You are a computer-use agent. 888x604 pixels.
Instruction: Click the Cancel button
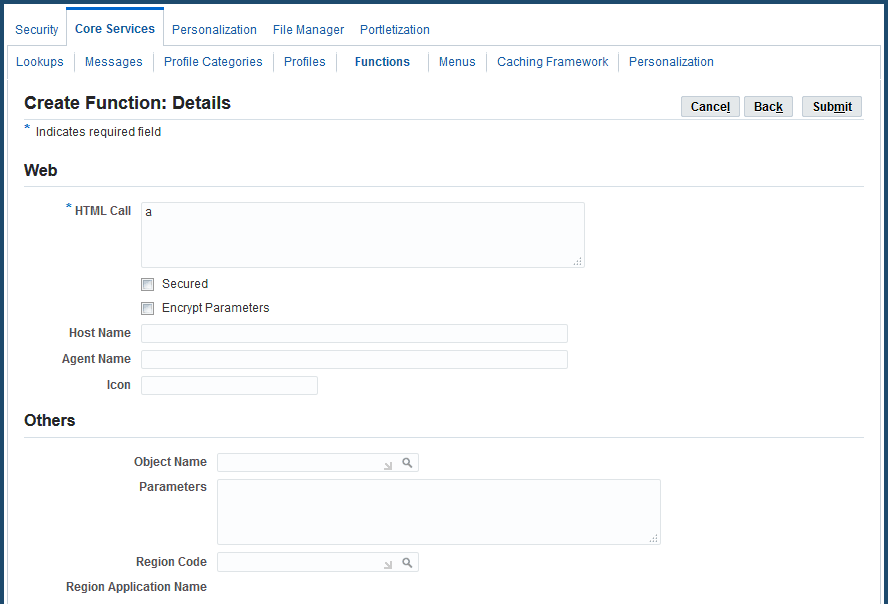(710, 106)
